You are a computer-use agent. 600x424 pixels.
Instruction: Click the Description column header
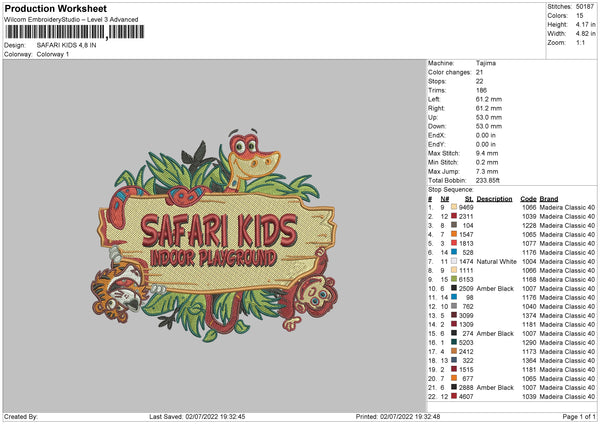494,199
